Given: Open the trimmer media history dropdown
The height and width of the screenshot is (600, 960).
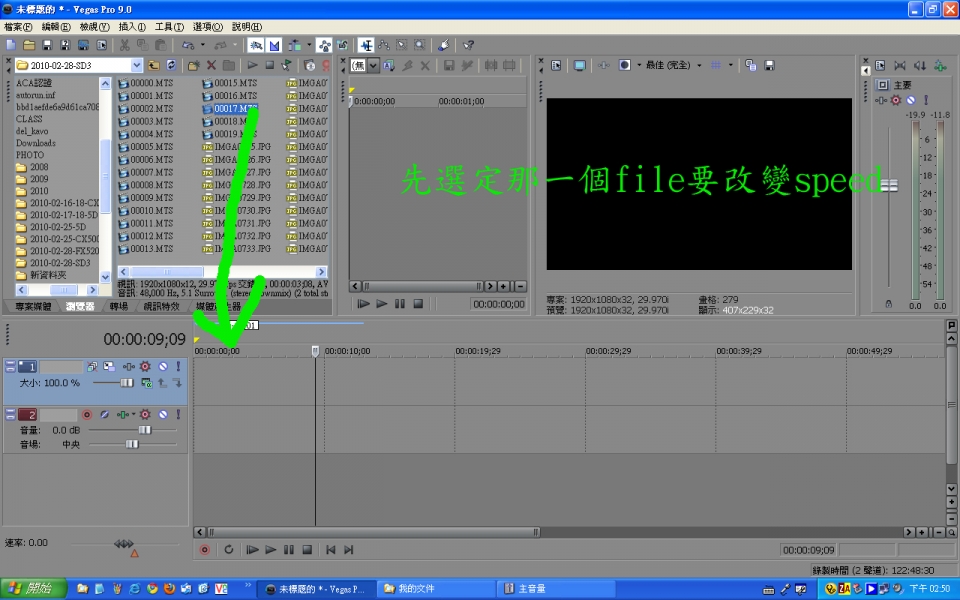Looking at the screenshot, I should pyautogui.click(x=373, y=65).
